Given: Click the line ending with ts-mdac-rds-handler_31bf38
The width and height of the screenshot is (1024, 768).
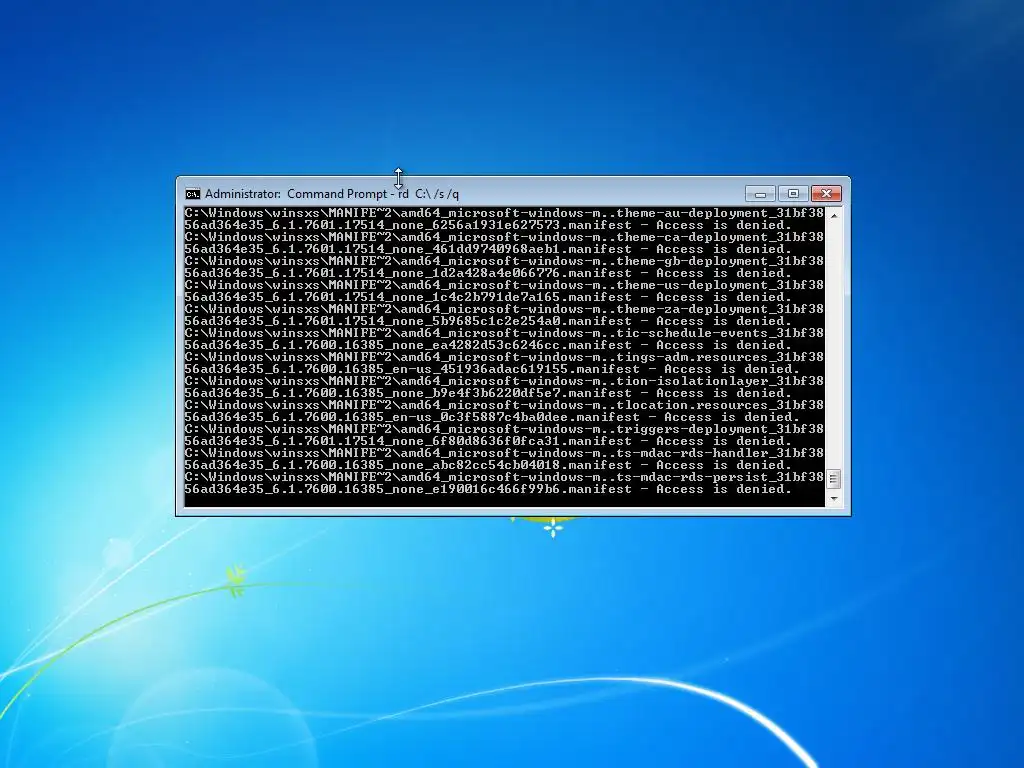Looking at the screenshot, I should point(504,453).
